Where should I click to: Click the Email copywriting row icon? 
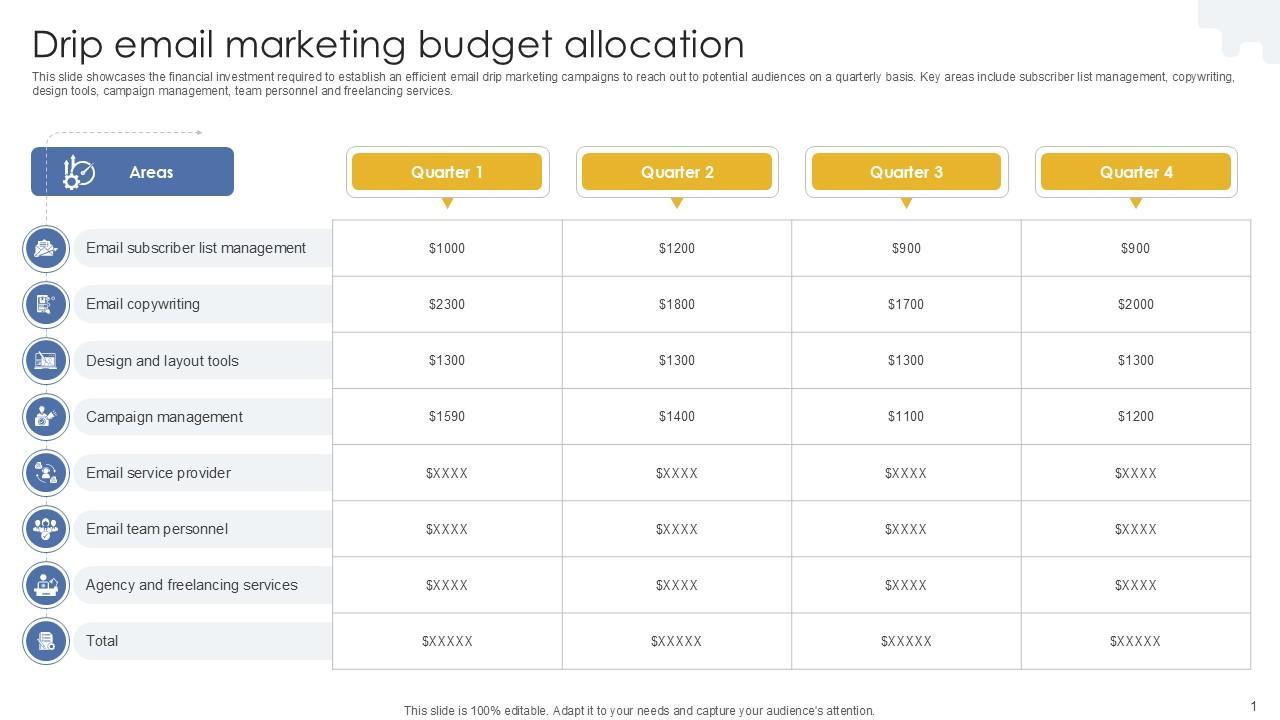point(46,304)
